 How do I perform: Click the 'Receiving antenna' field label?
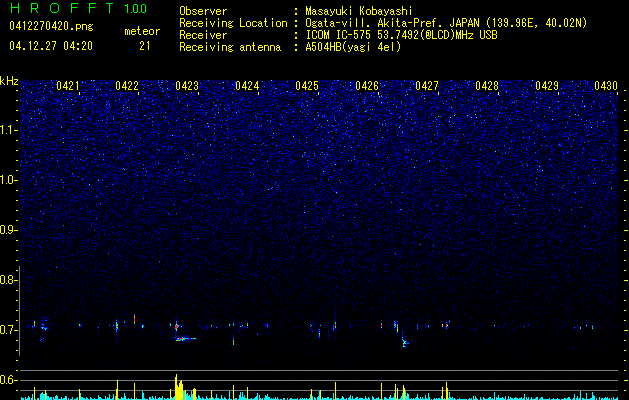[230, 47]
